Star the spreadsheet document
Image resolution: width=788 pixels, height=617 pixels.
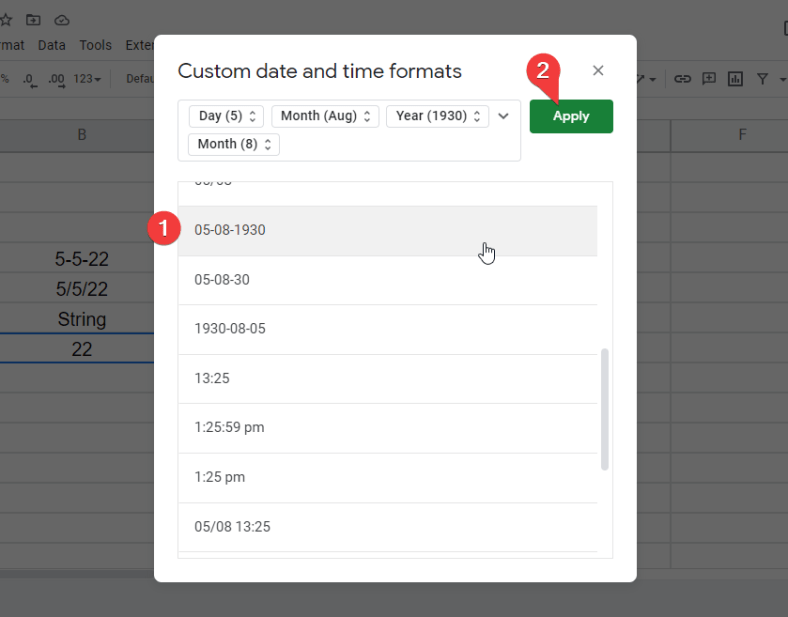[x=6, y=20]
